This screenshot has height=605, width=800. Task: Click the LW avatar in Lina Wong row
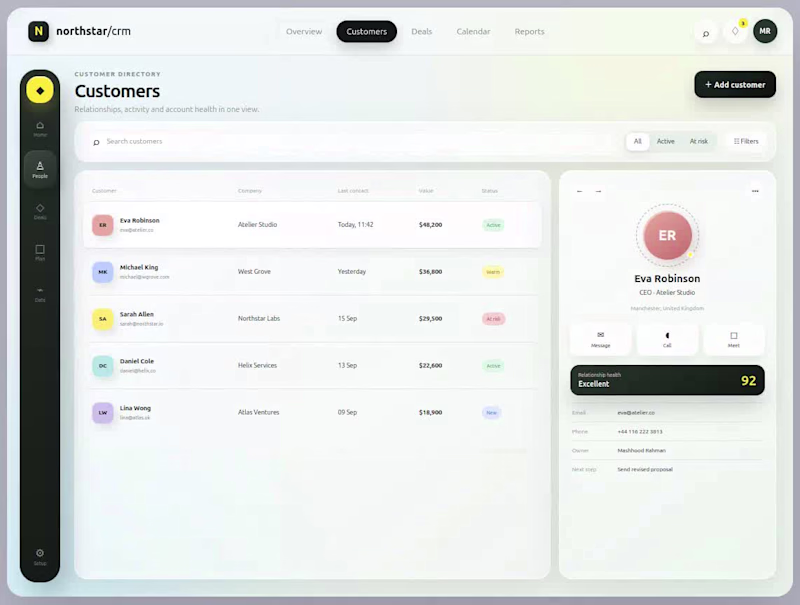[x=103, y=413]
